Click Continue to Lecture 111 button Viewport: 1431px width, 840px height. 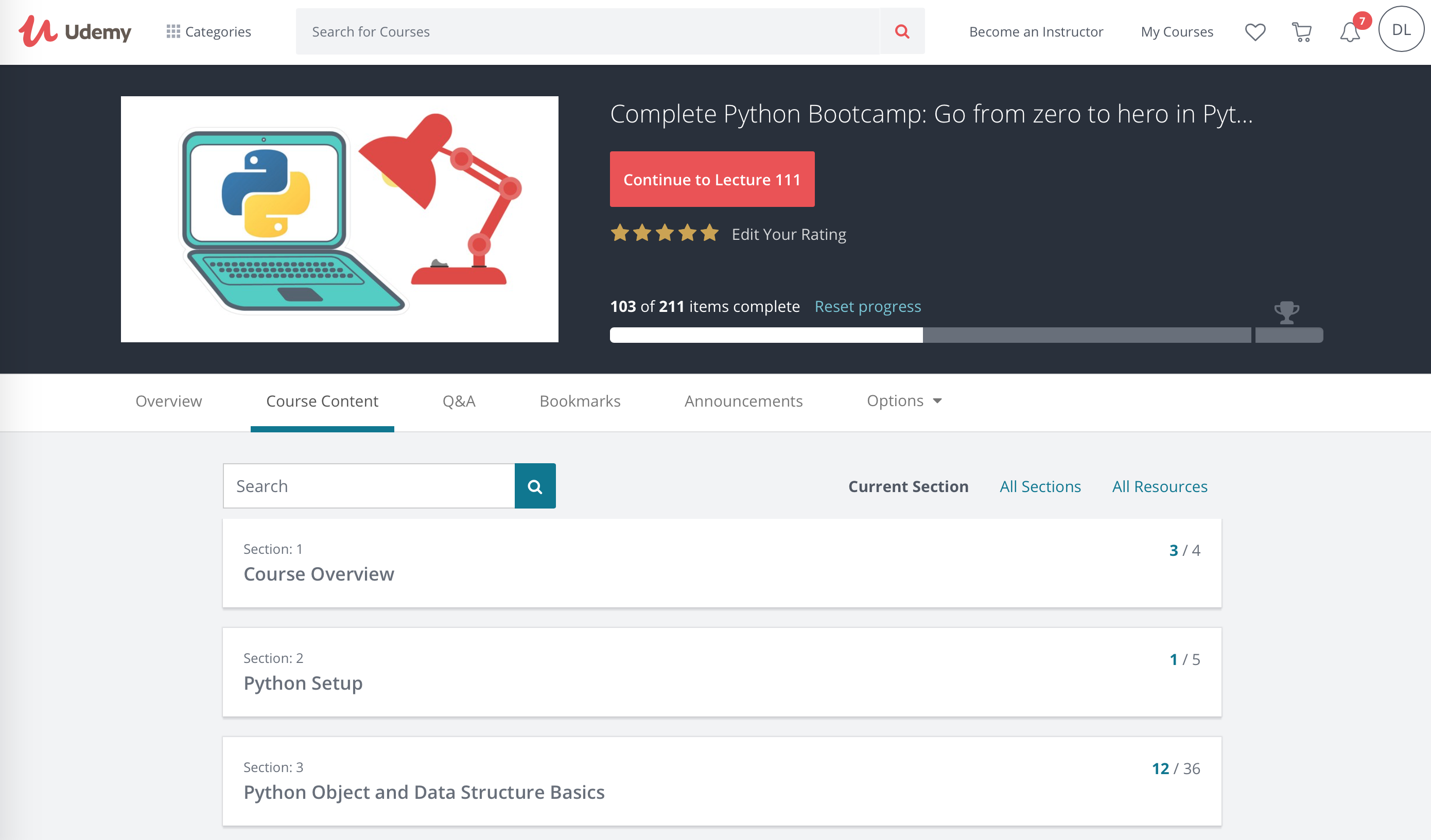[712, 179]
